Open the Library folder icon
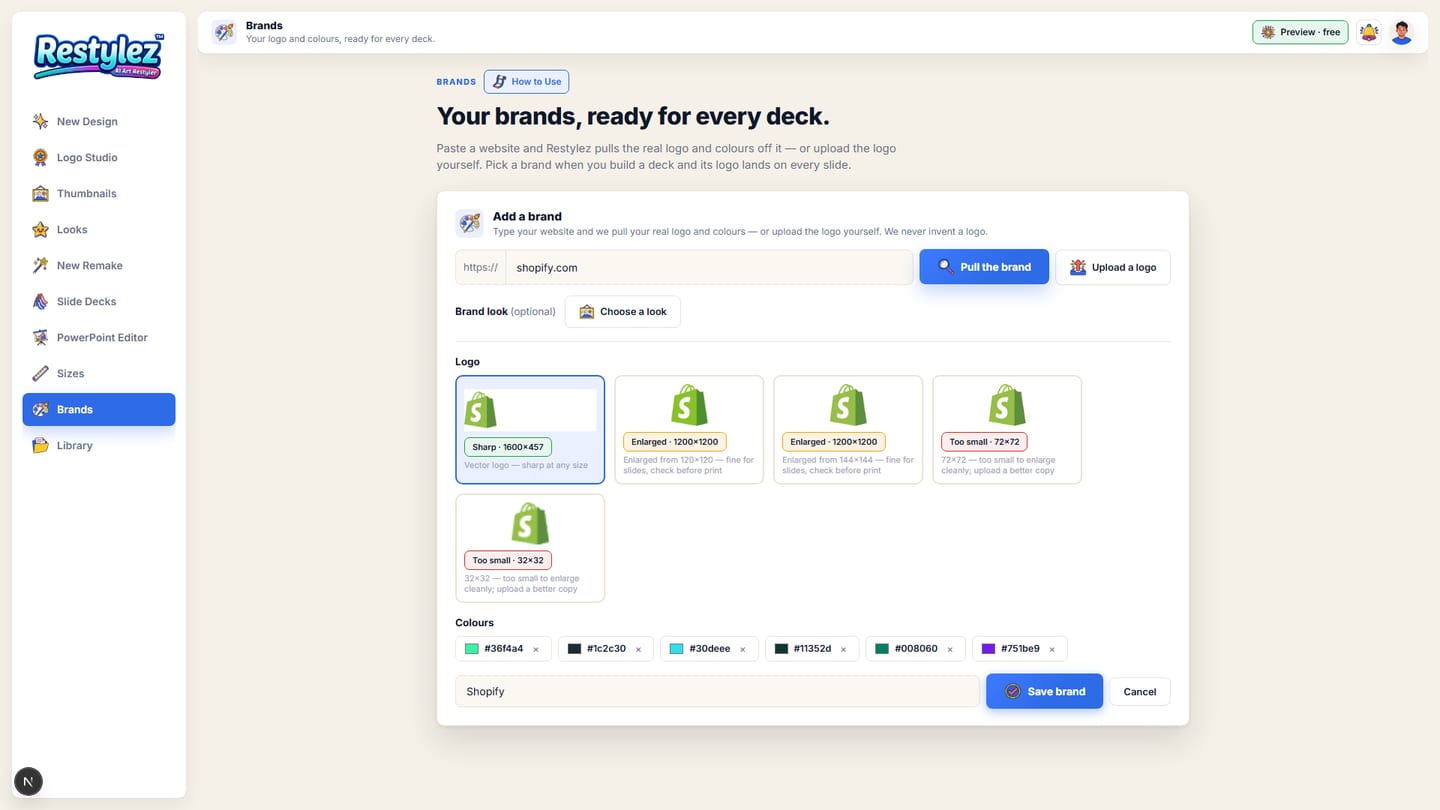This screenshot has width=1440, height=810. (x=40, y=445)
